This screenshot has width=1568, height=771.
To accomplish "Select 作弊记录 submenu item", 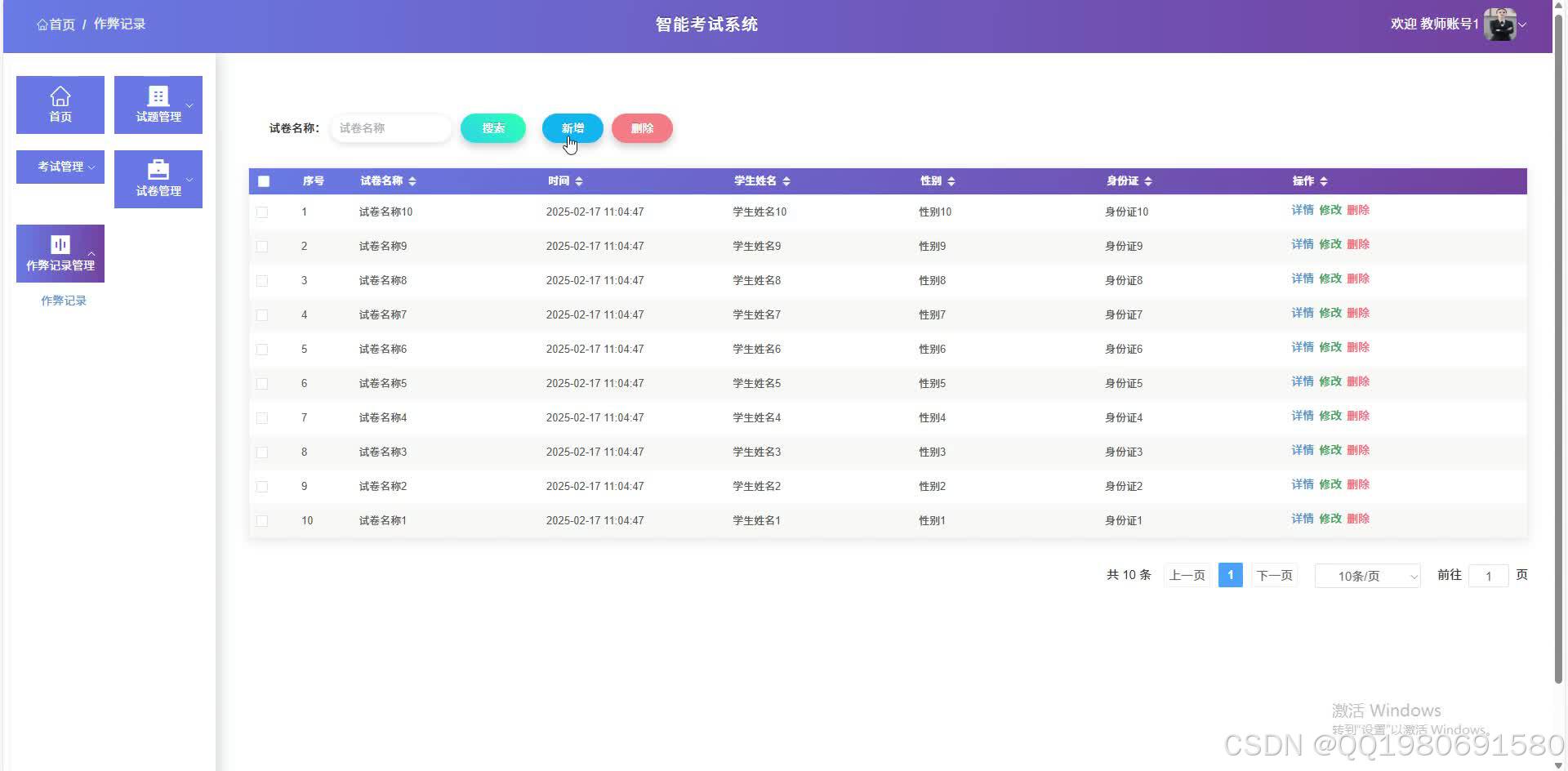I will 64,301.
